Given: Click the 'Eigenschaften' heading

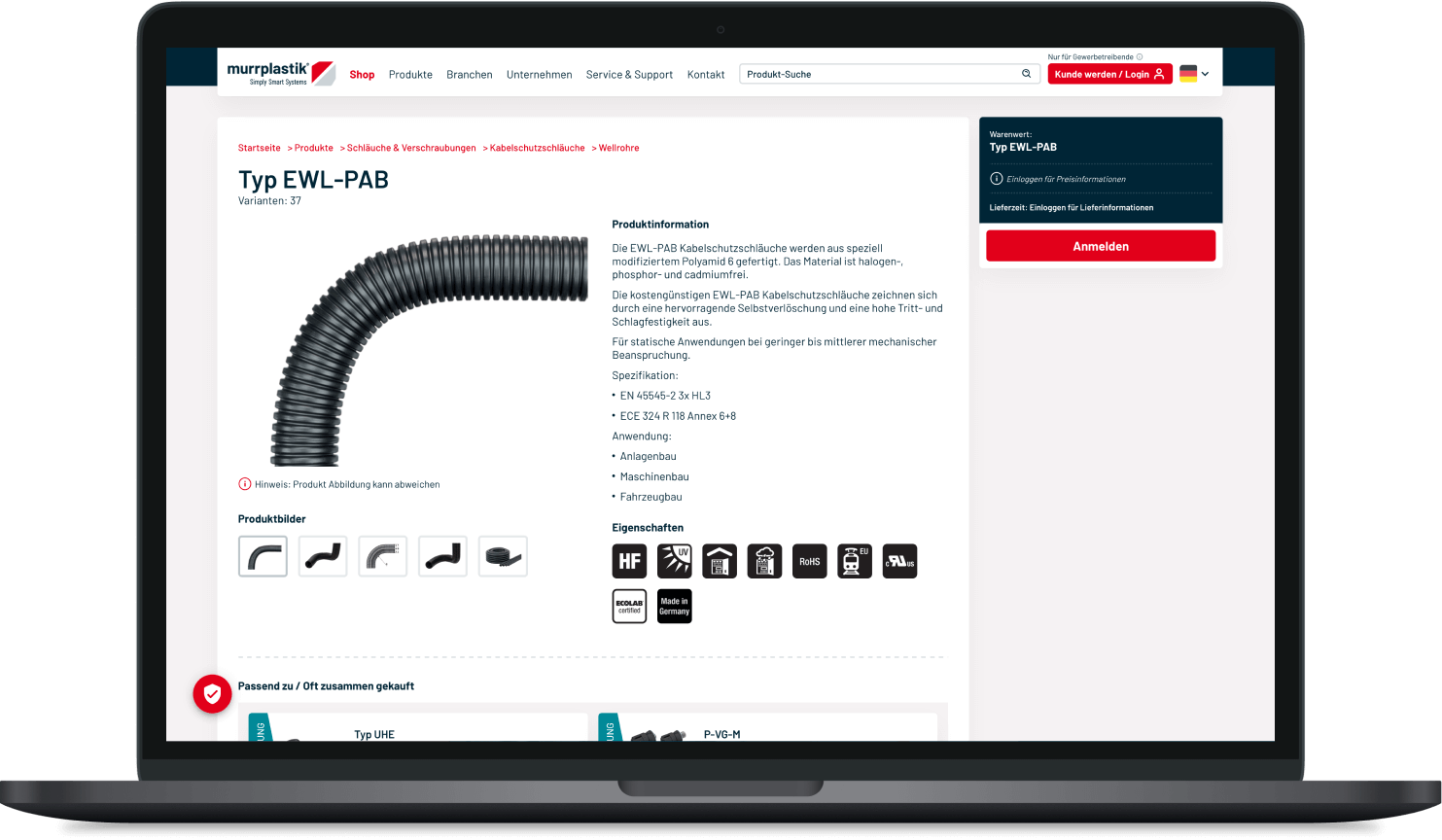Looking at the screenshot, I should pyautogui.click(x=648, y=528).
